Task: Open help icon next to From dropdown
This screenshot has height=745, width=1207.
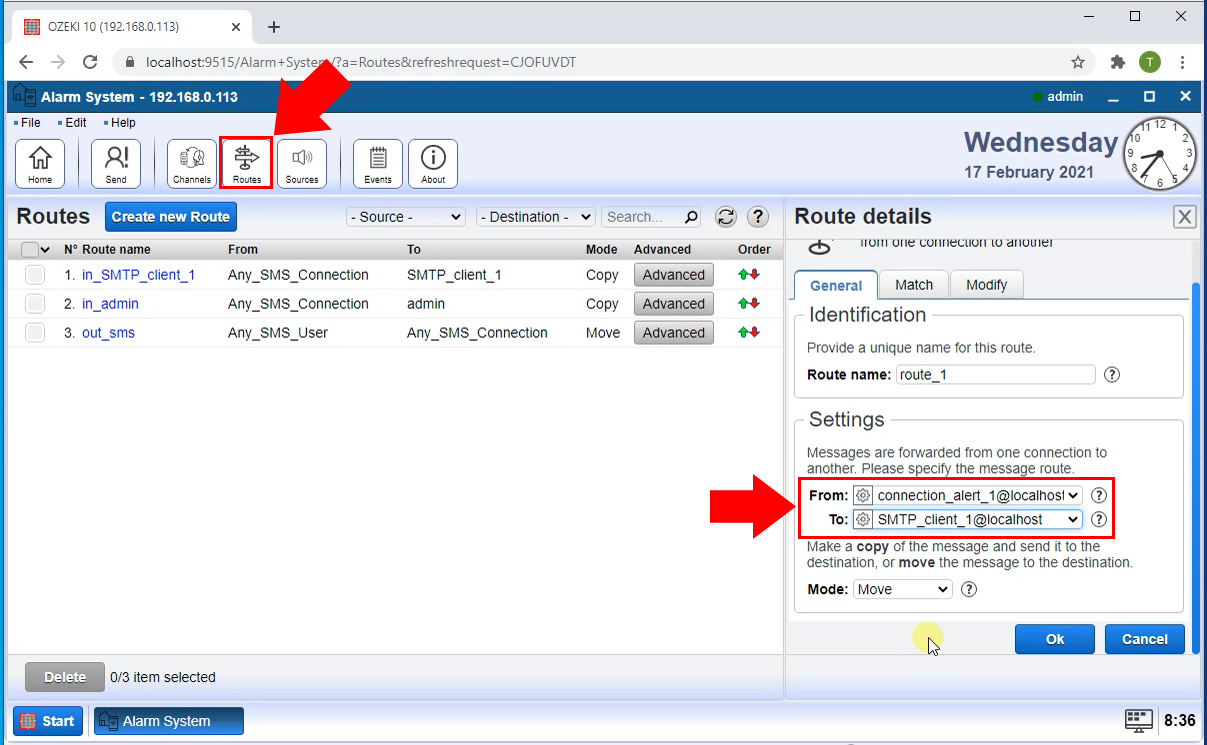Action: (1098, 495)
